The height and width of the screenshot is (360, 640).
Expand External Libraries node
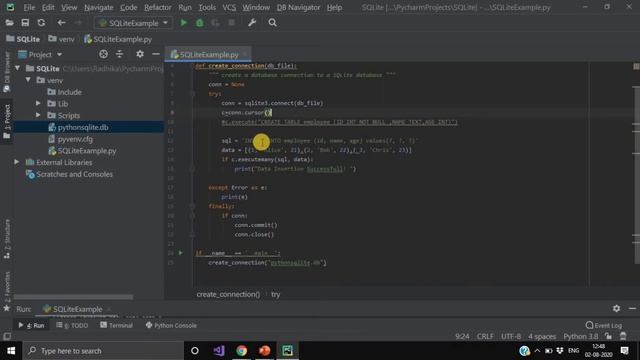(17, 162)
